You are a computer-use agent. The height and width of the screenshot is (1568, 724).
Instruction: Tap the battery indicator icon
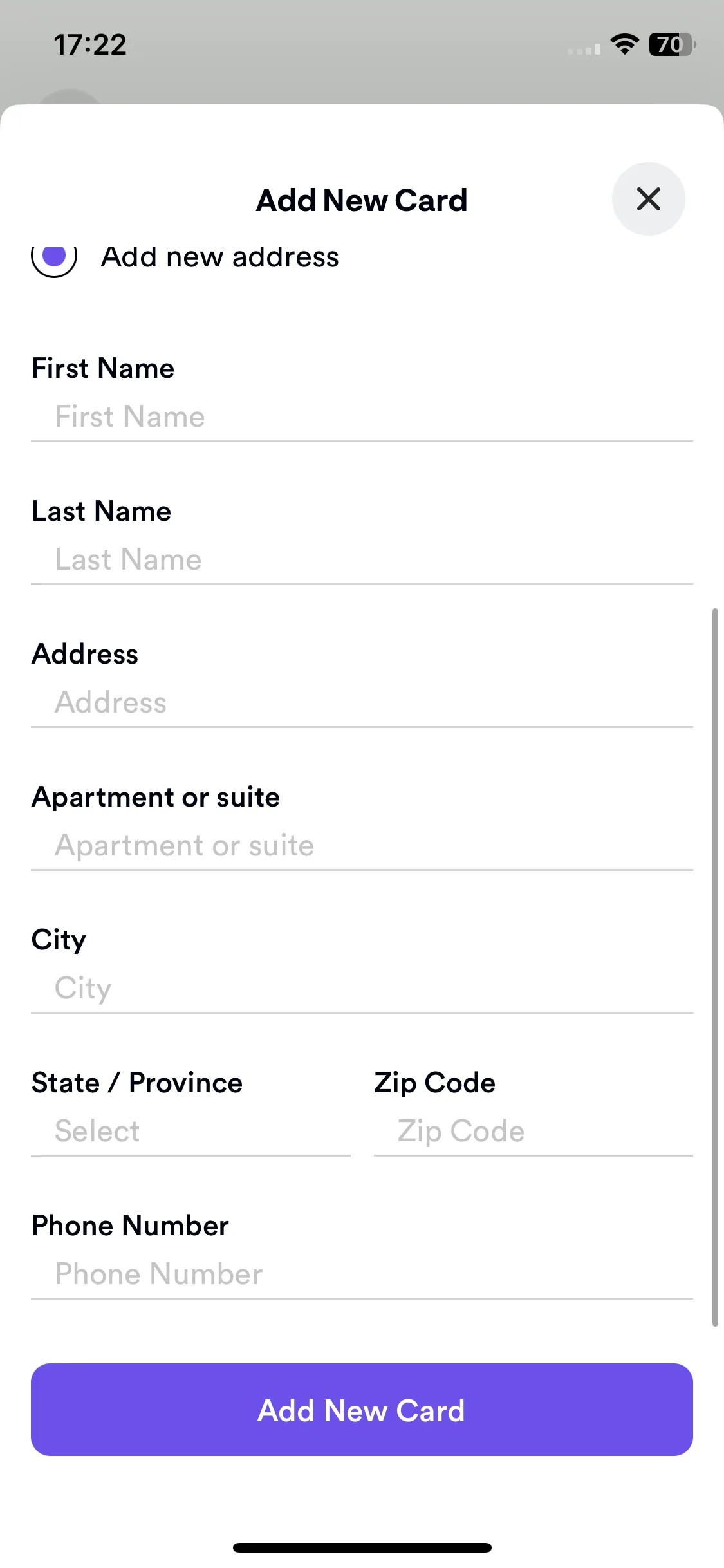click(673, 44)
